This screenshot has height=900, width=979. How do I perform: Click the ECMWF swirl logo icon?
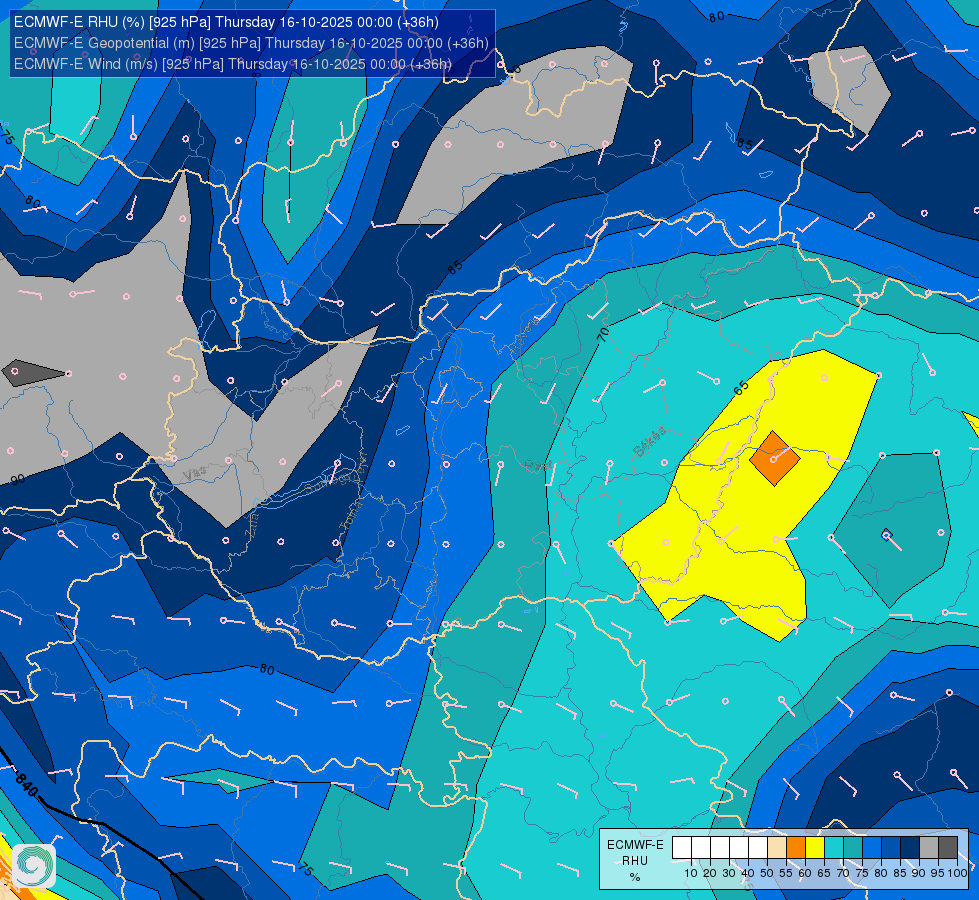coord(34,866)
